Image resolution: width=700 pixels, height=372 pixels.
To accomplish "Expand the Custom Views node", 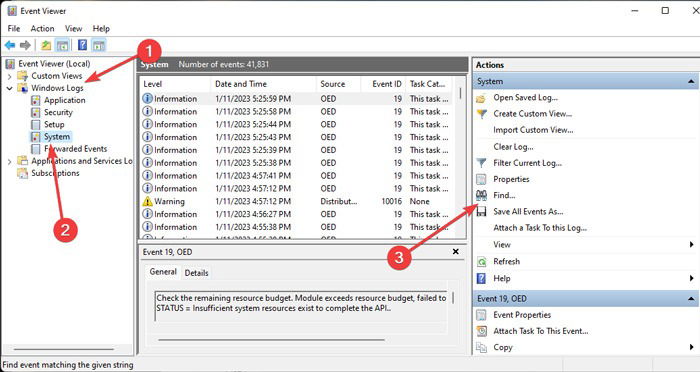I will (9, 76).
